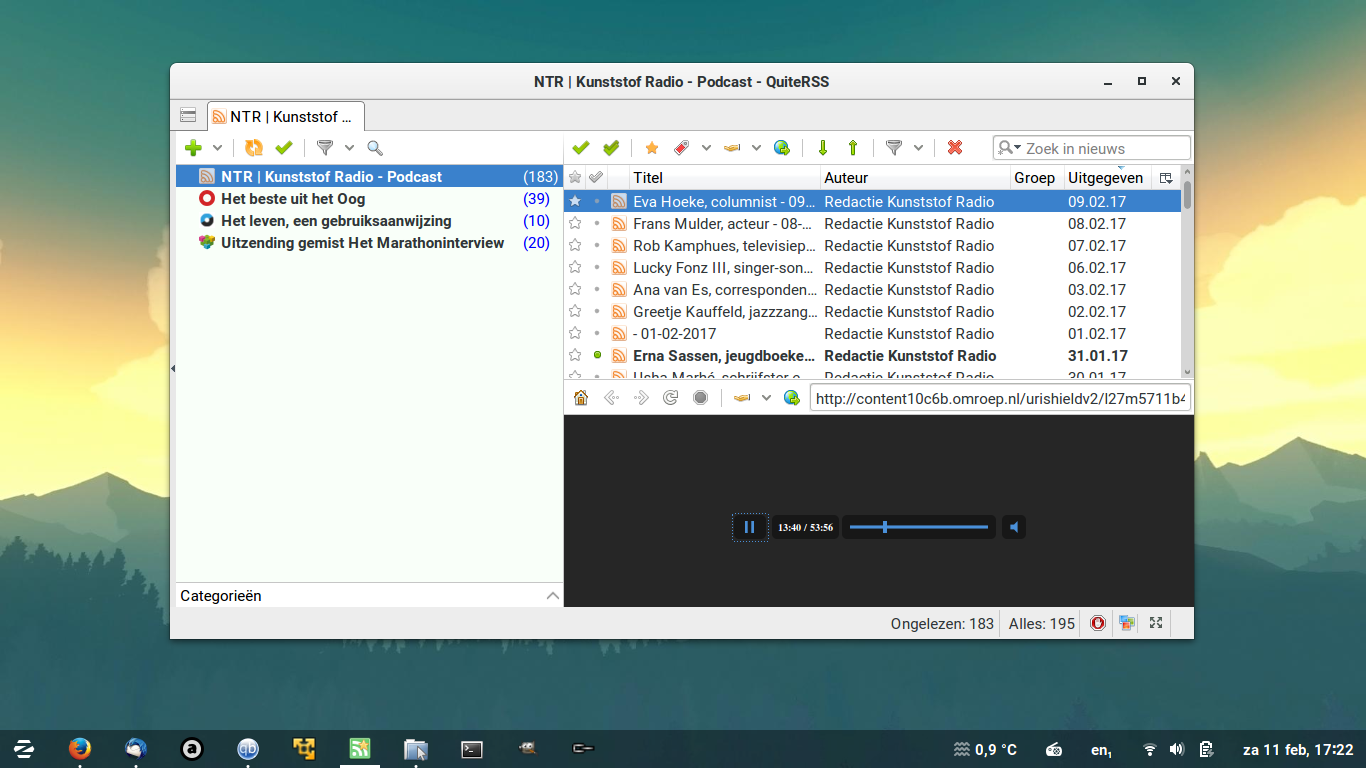Screen dimensions: 1366x768
Task: Launch Firefox from the taskbar
Action: (x=79, y=748)
